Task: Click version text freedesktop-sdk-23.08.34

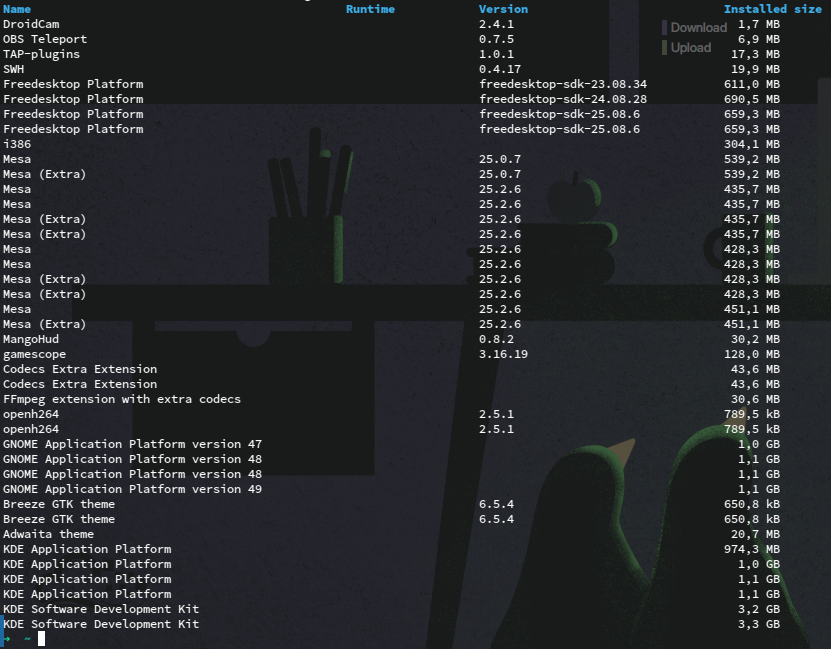Action: [563, 84]
